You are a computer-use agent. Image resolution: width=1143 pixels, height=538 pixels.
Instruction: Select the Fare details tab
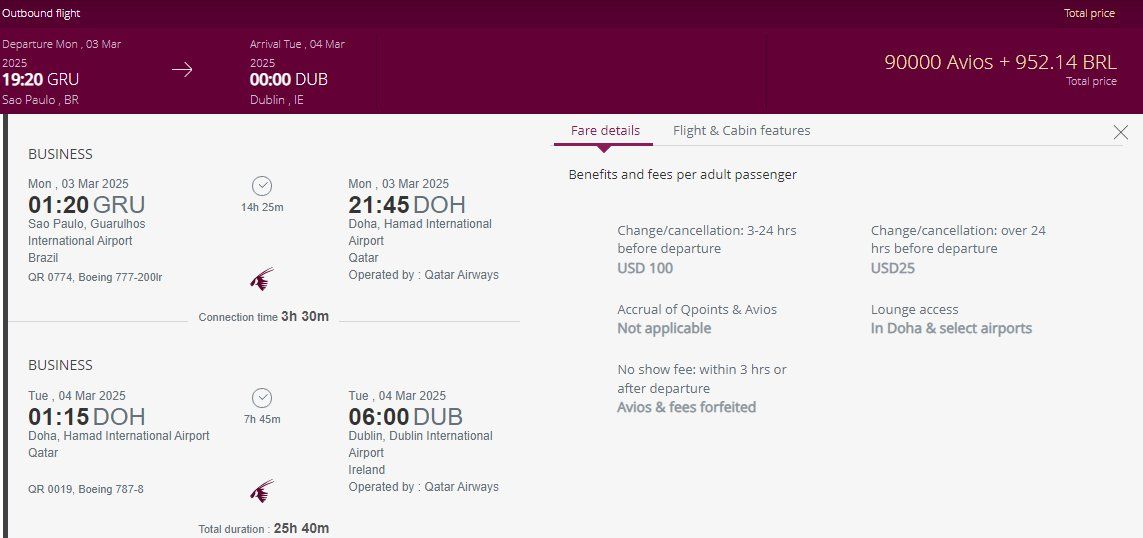click(x=605, y=131)
